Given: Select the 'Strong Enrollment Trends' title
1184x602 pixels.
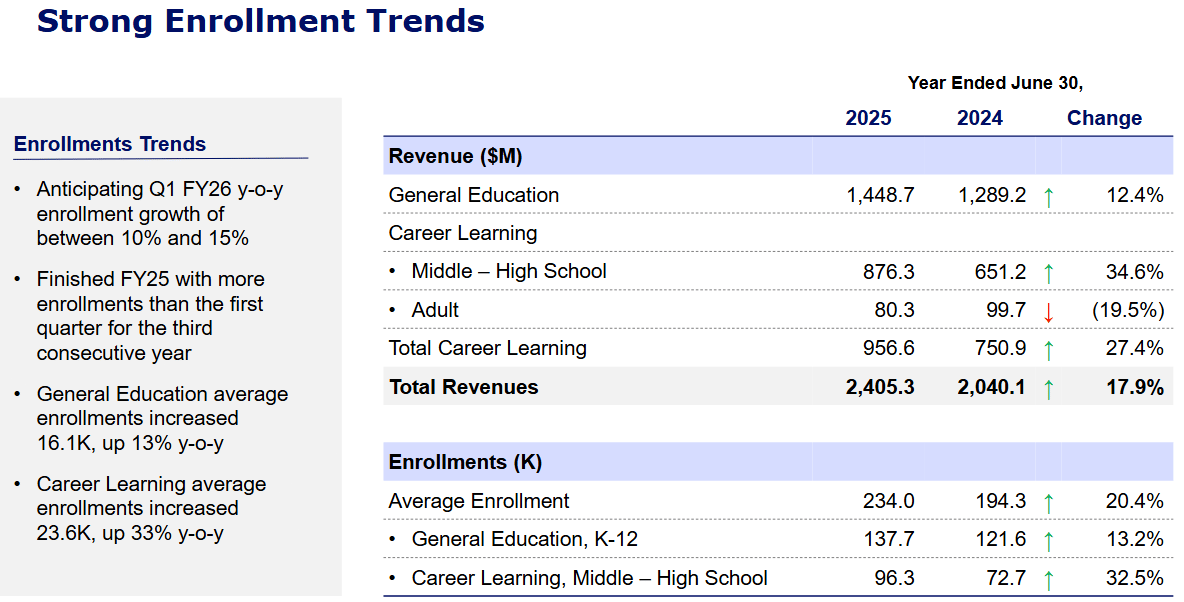Looking at the screenshot, I should pos(261,20).
